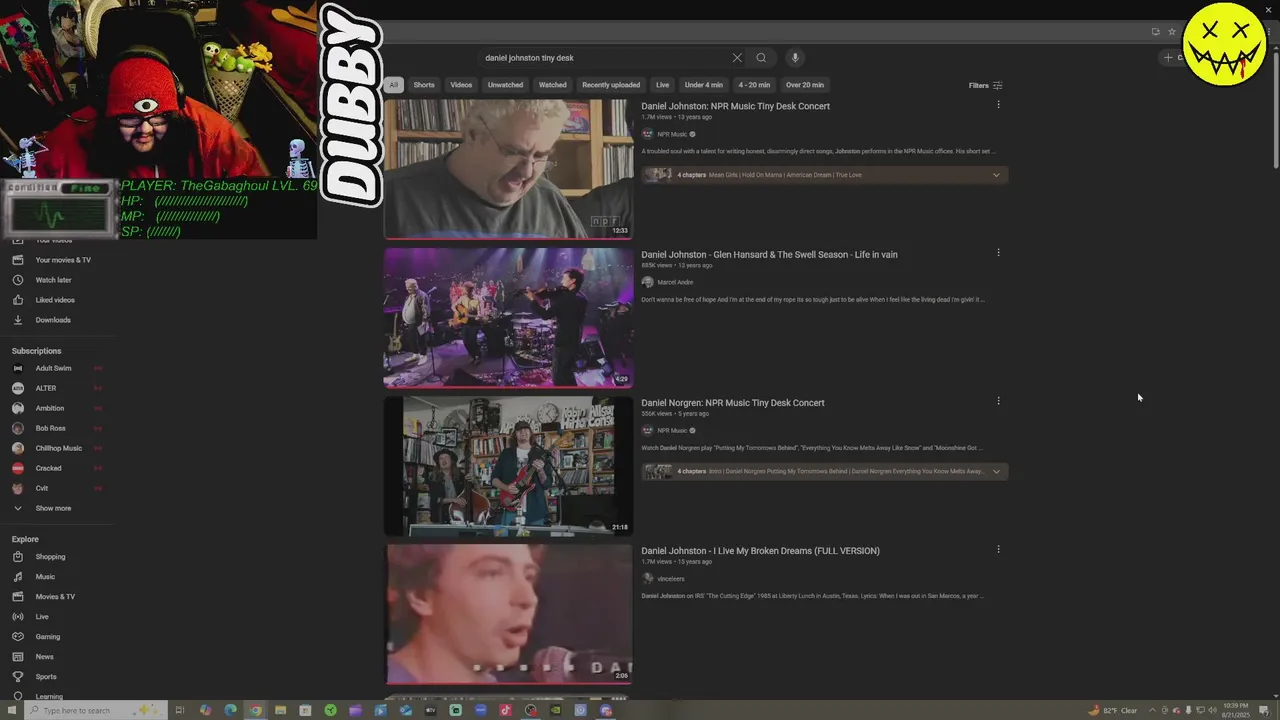Select the Under 4 min filter chip
This screenshot has height=720, width=1280.
[704, 85]
